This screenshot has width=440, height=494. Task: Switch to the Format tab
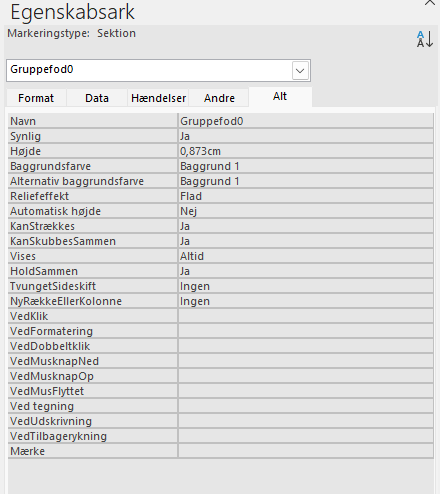coord(36,98)
